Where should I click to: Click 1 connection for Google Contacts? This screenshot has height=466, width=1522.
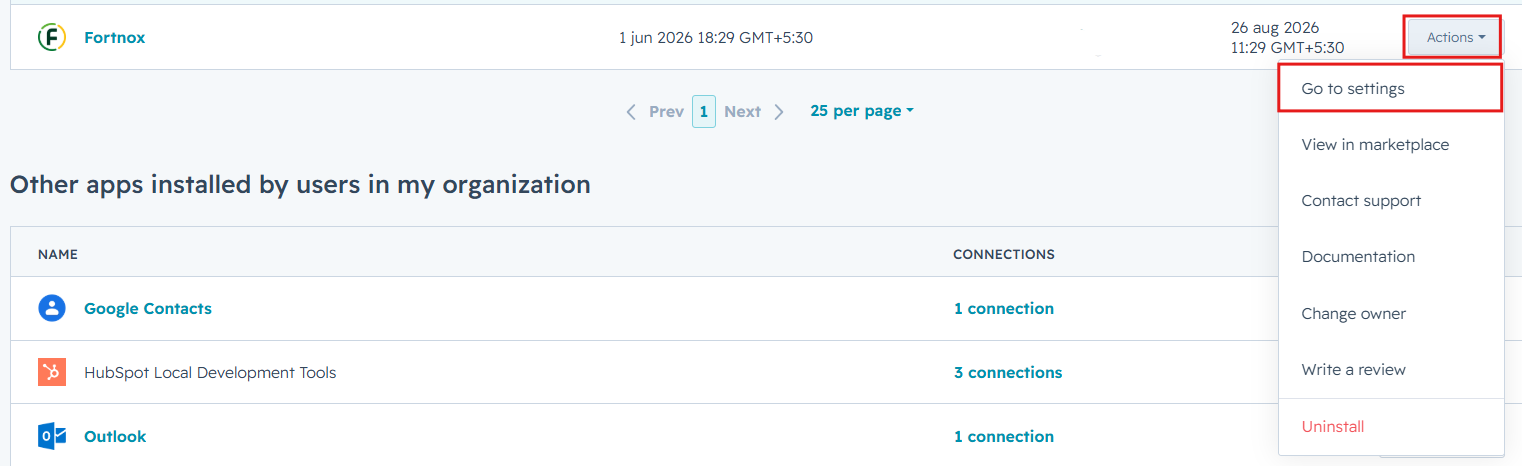click(x=1003, y=308)
